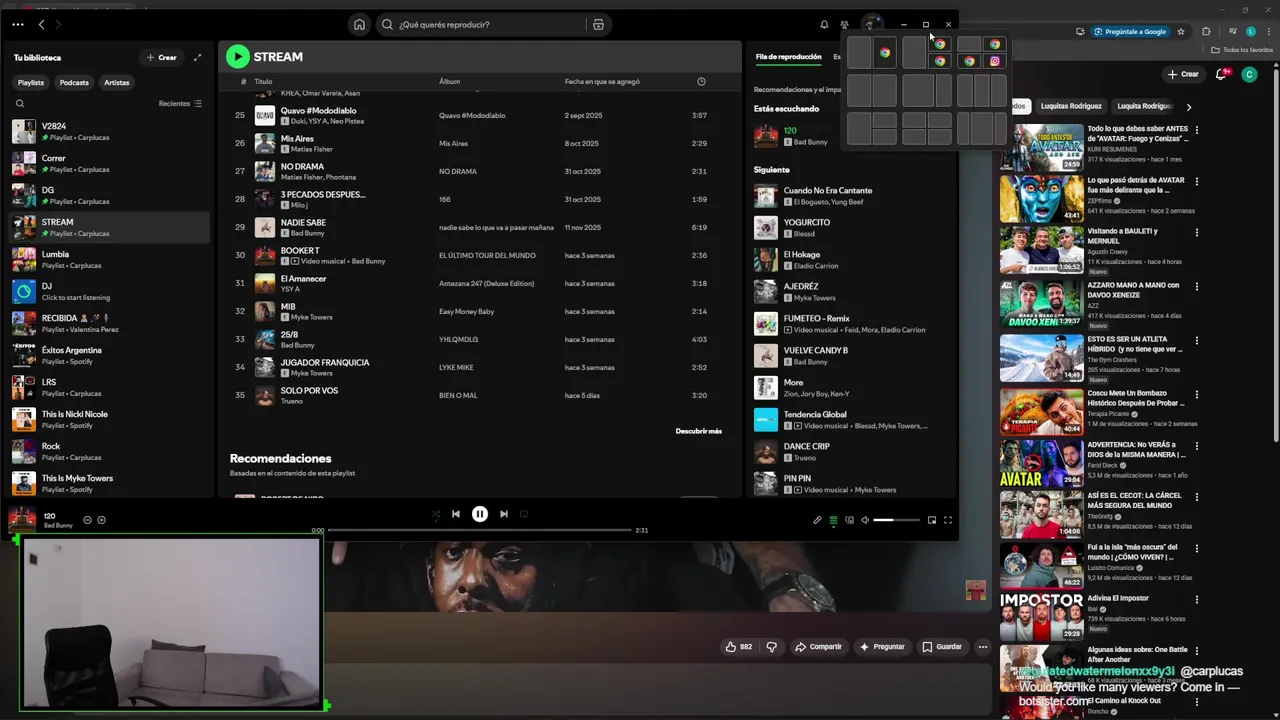Search inside Tu biblioteca
1280x720 pixels.
(x=19, y=103)
